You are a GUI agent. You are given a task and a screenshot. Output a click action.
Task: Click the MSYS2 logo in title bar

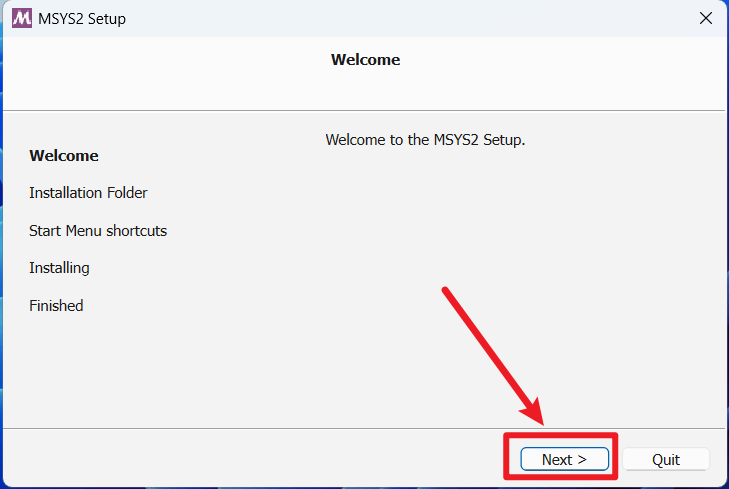[20, 18]
